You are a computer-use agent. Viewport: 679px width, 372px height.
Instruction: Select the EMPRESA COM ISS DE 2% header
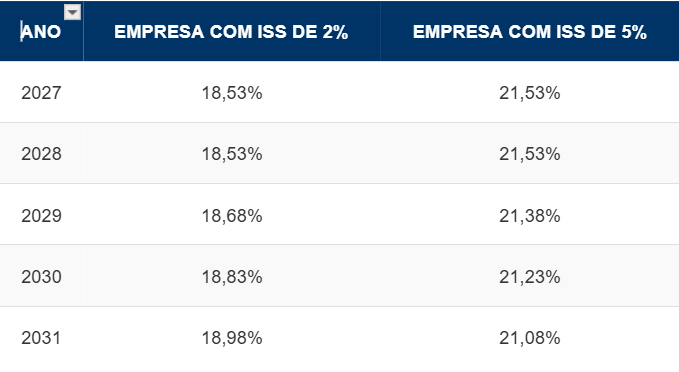coord(231,32)
